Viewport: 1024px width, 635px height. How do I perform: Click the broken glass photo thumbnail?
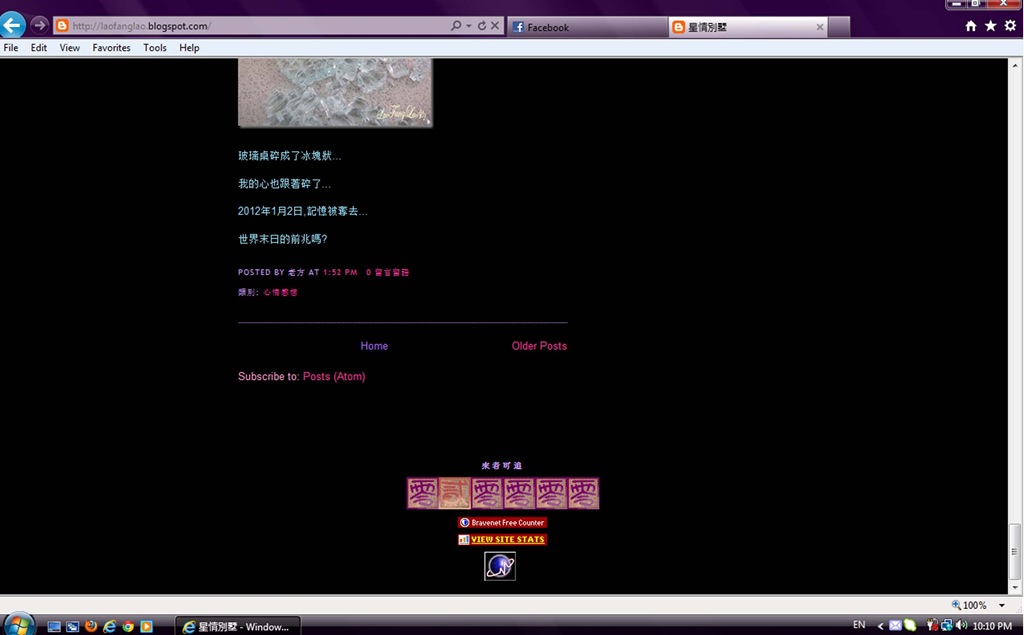pos(335,93)
